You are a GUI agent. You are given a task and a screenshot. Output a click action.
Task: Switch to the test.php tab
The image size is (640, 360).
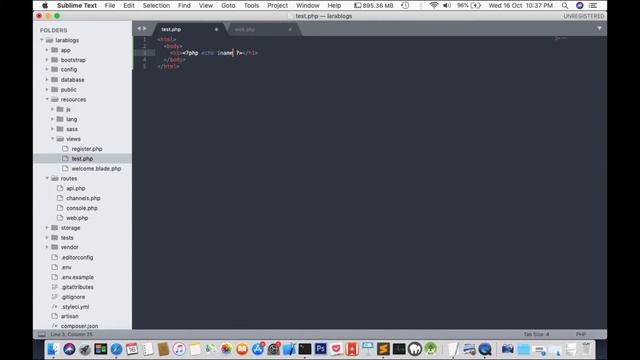171,29
